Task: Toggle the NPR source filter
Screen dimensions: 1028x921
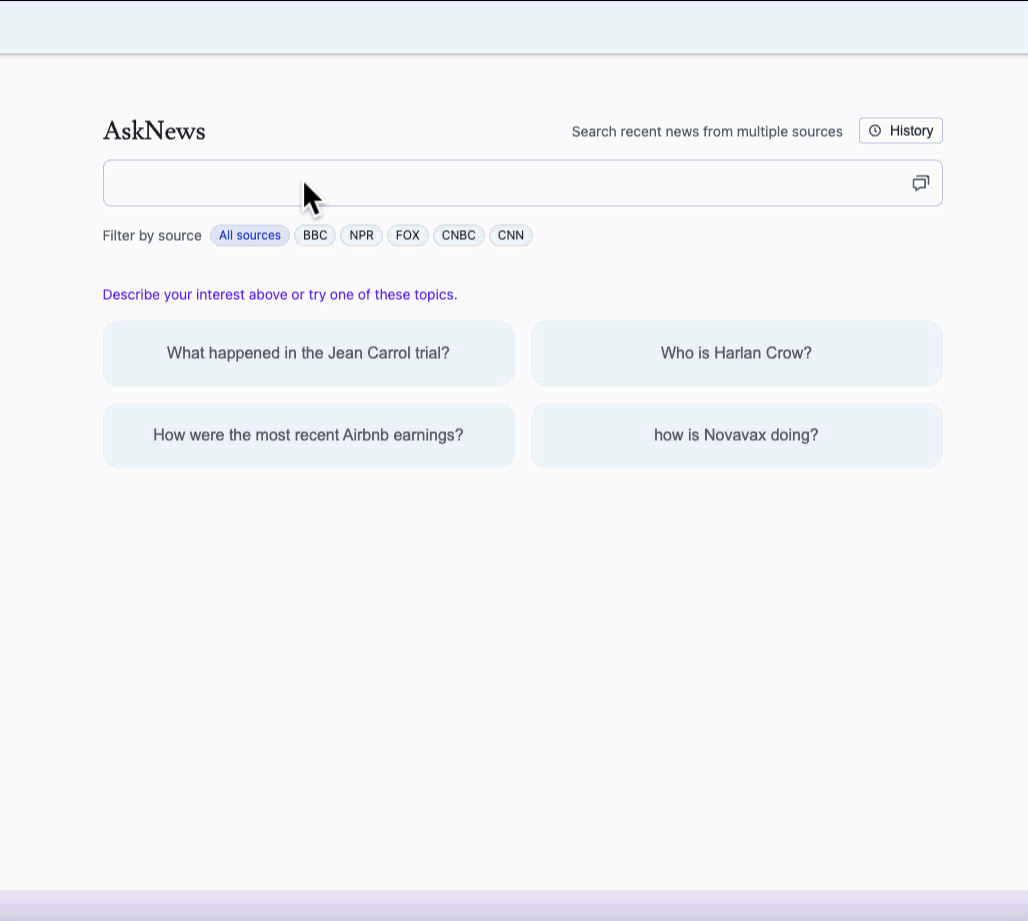Action: tap(361, 236)
